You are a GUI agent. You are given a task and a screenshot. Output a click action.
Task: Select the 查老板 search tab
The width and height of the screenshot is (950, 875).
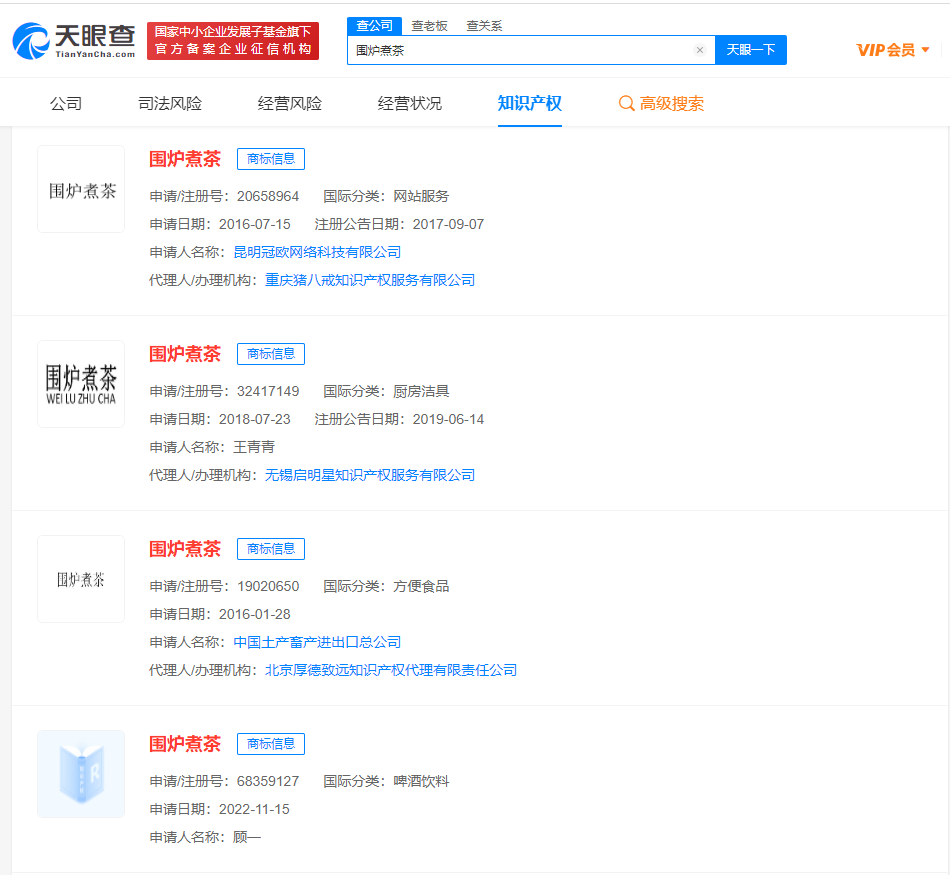(429, 26)
